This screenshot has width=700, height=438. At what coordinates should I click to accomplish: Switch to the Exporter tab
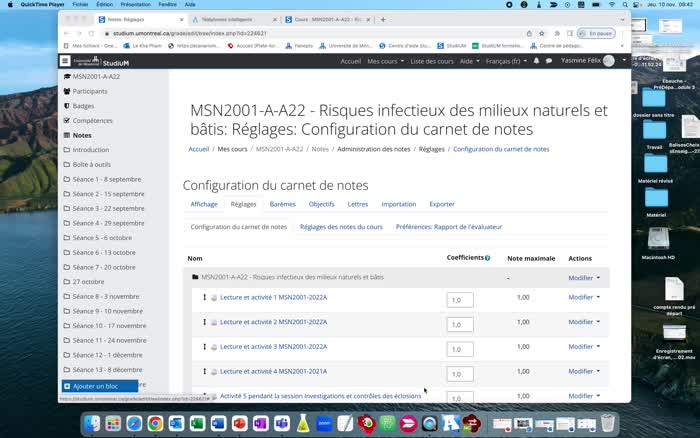tap(441, 204)
